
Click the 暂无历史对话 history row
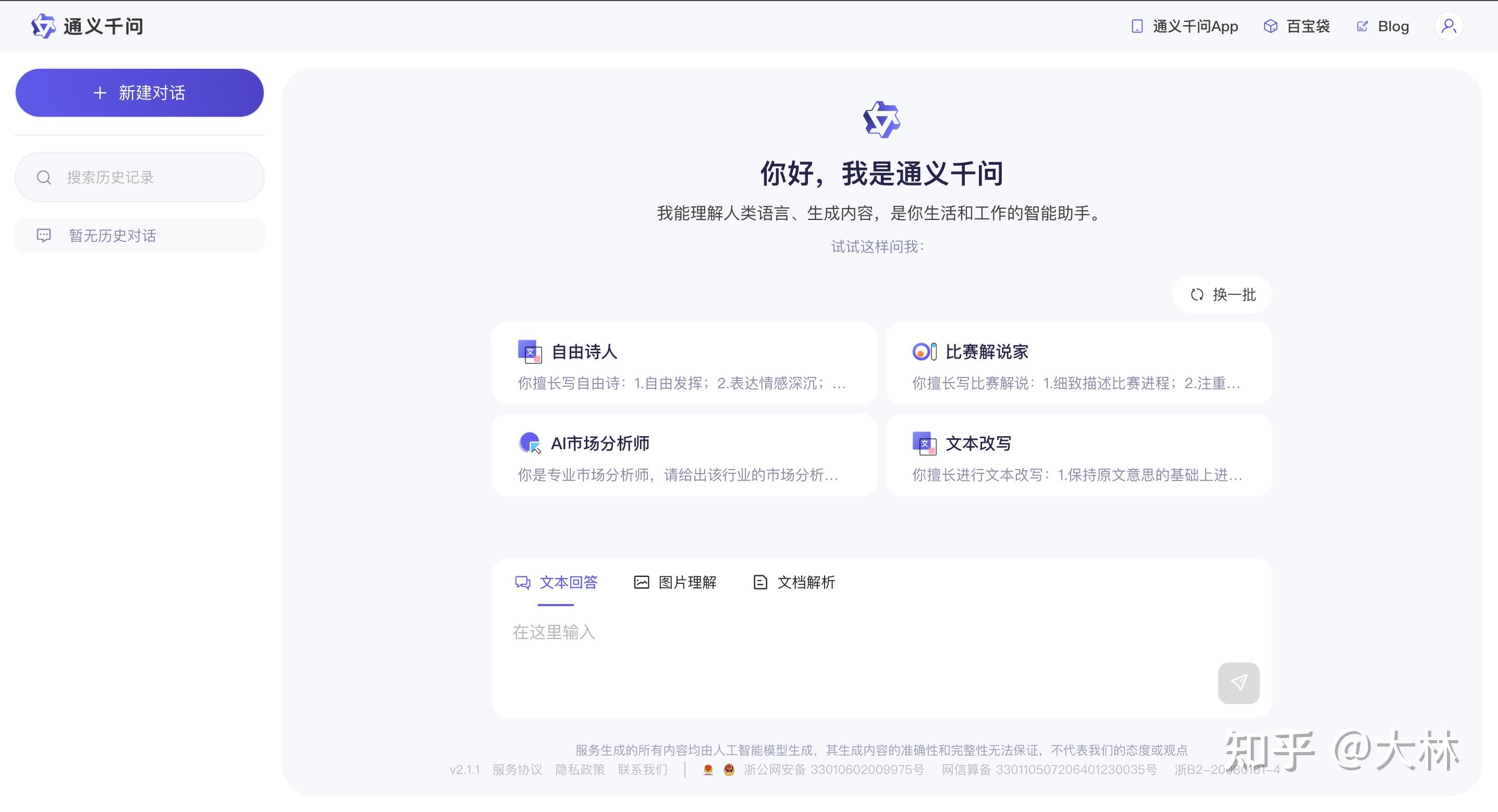coord(140,236)
